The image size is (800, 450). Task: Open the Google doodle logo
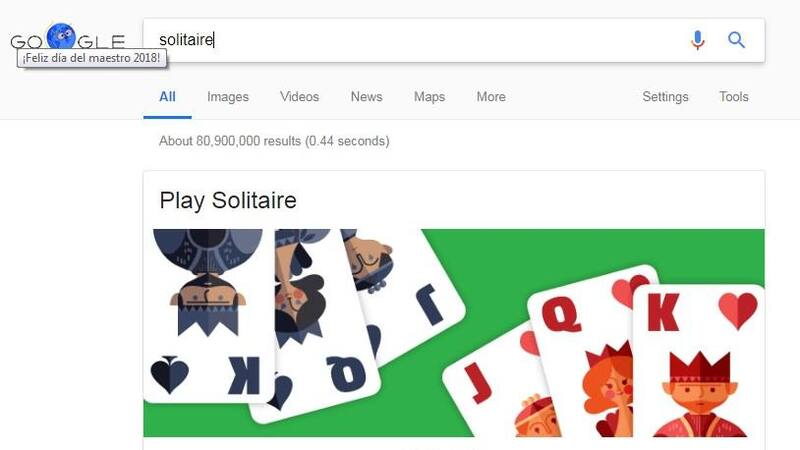pos(67,36)
